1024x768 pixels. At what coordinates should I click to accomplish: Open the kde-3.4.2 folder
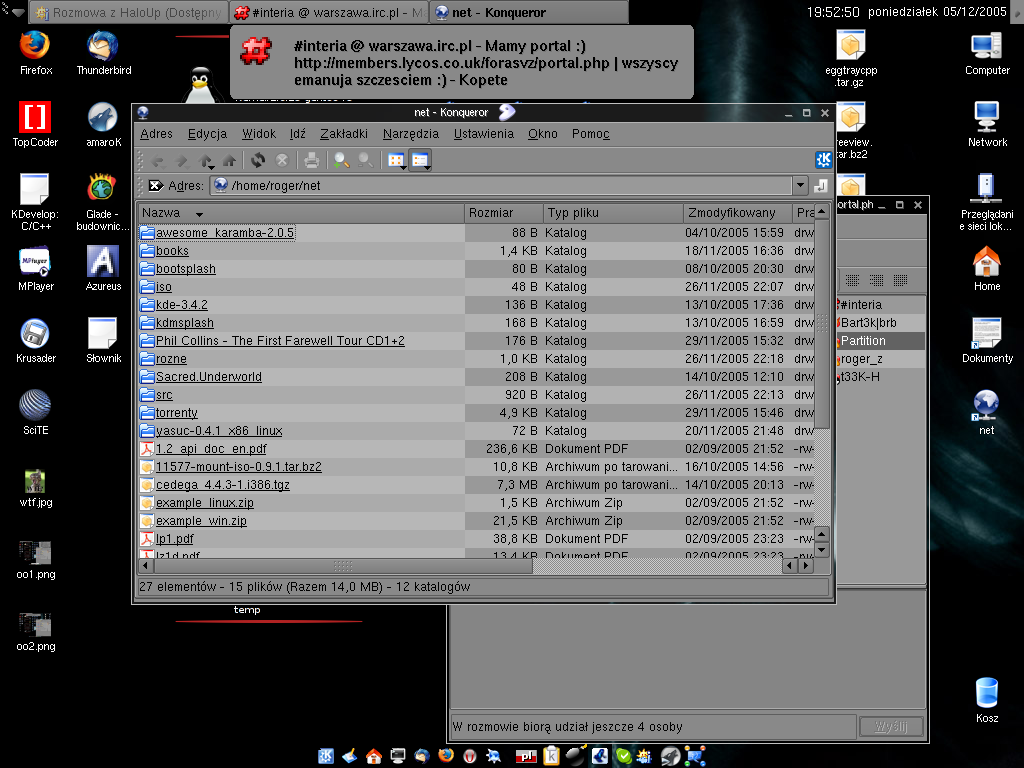pos(182,304)
